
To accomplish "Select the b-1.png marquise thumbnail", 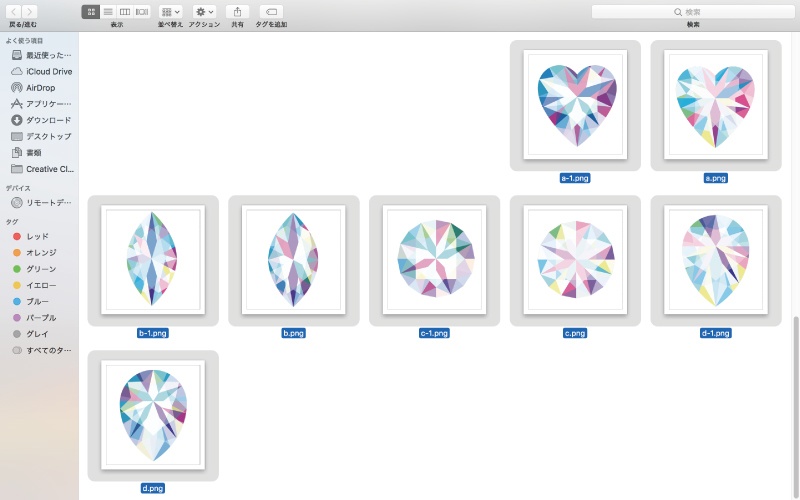I will pos(153,260).
